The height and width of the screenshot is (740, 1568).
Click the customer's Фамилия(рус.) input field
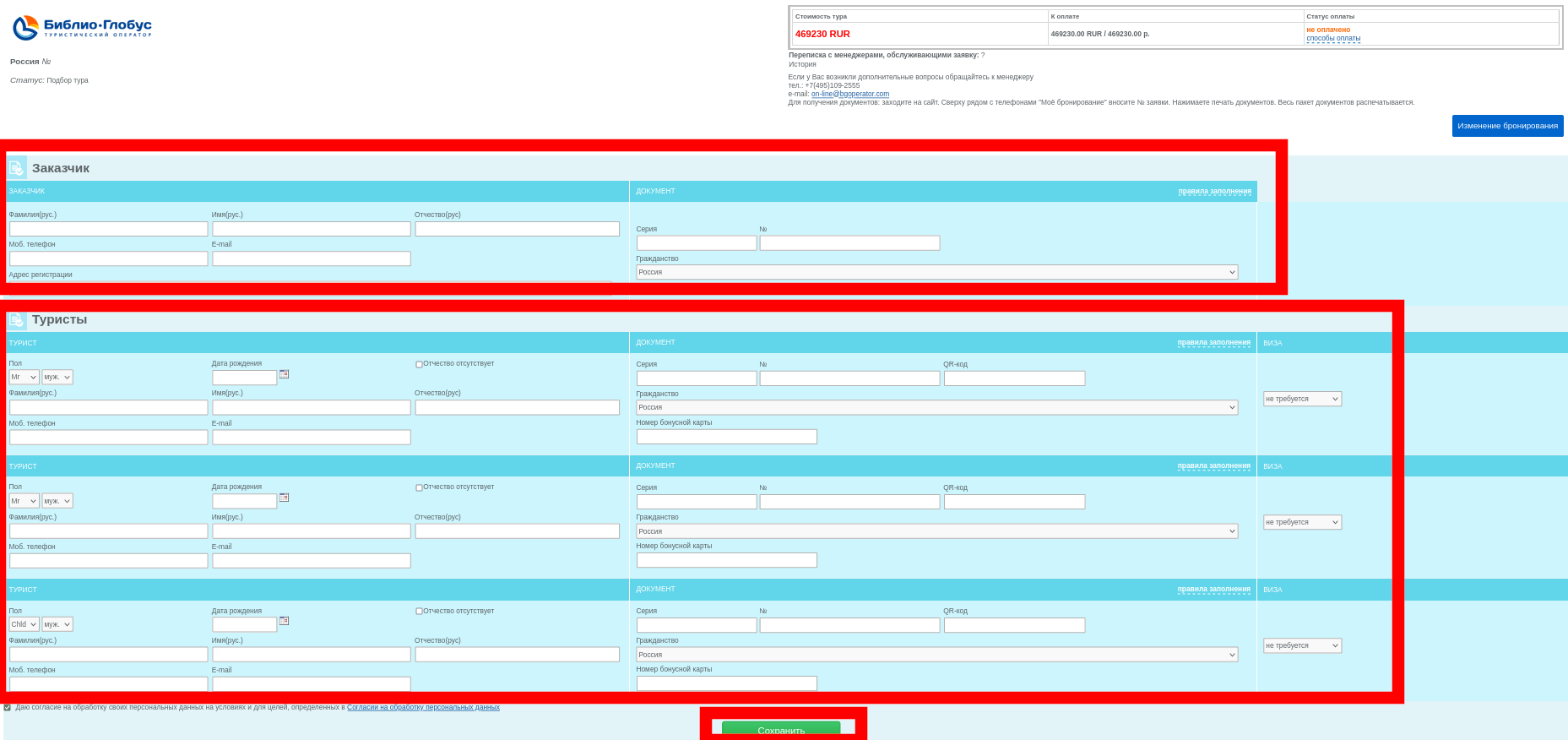pyautogui.click(x=108, y=229)
